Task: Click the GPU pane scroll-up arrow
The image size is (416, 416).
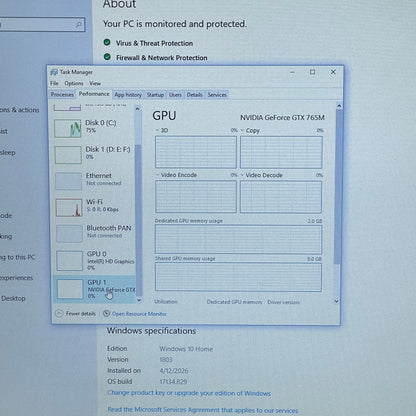Action: coord(339,106)
